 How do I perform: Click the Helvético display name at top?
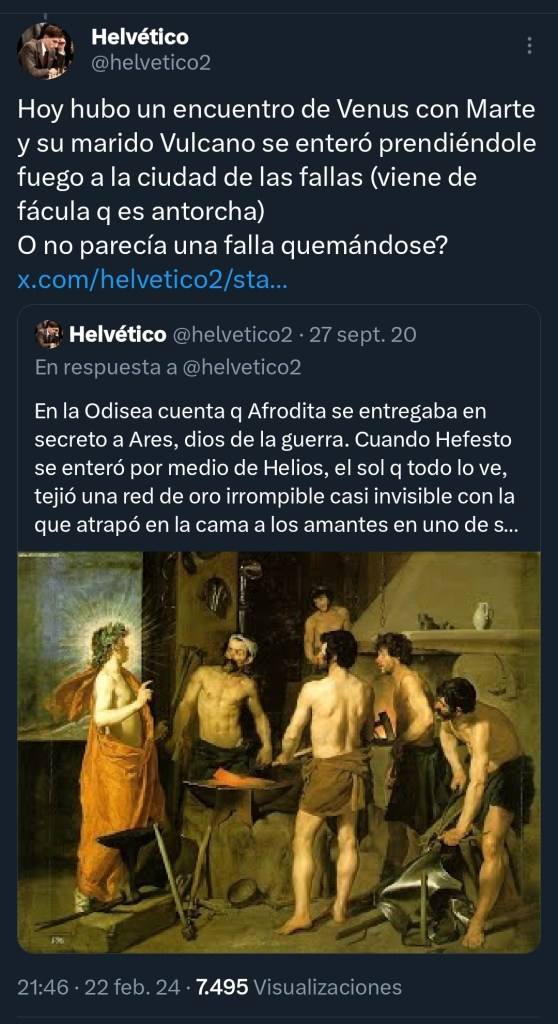pos(140,37)
